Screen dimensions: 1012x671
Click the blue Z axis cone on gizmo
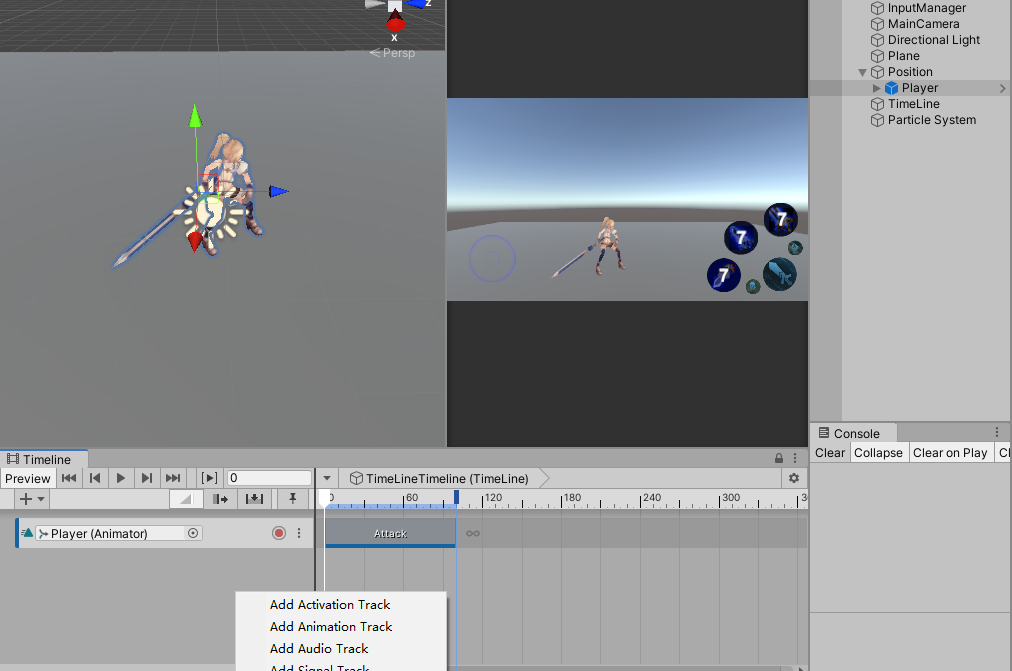point(416,4)
